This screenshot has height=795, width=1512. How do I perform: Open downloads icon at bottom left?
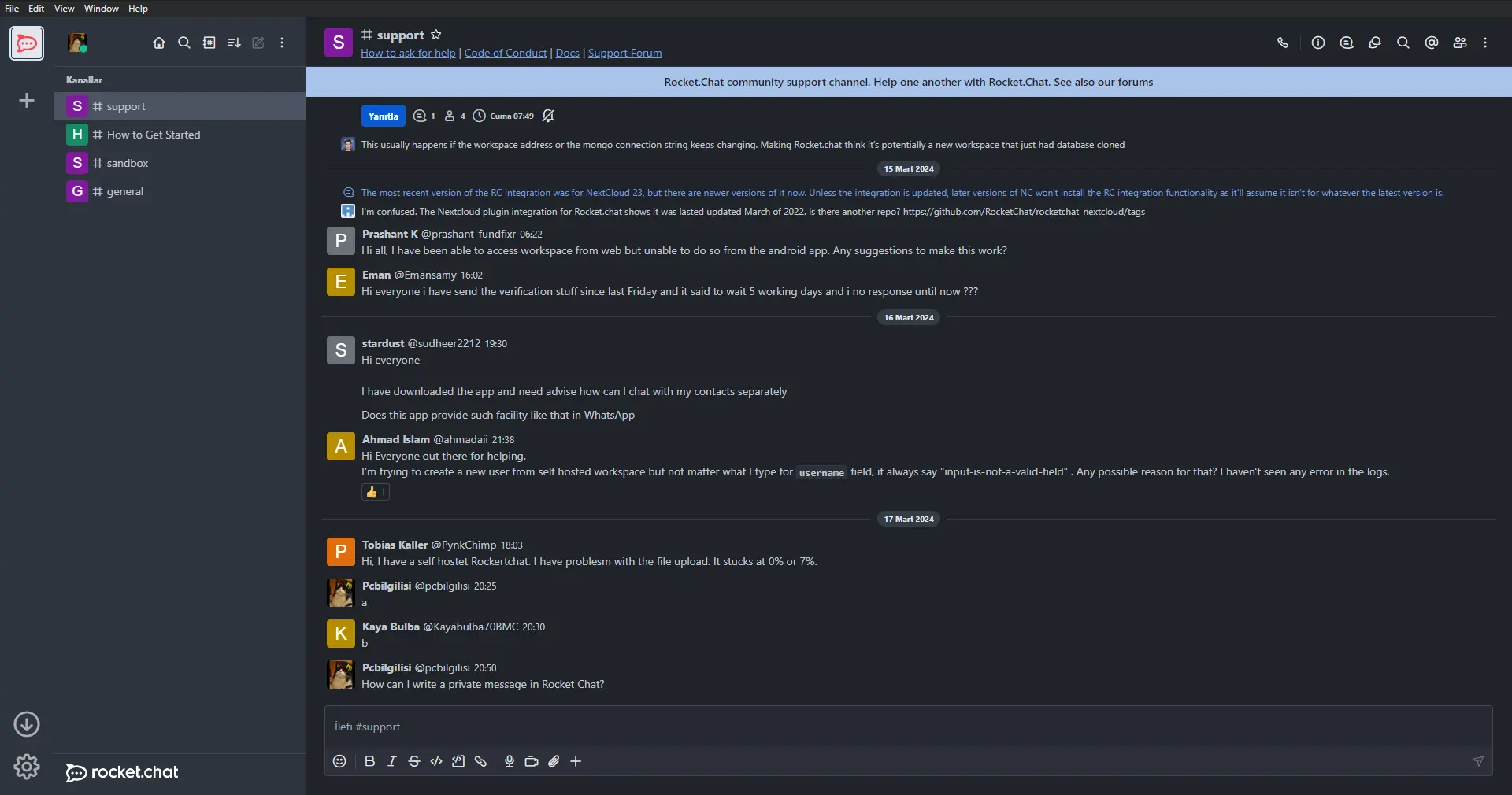(27, 724)
